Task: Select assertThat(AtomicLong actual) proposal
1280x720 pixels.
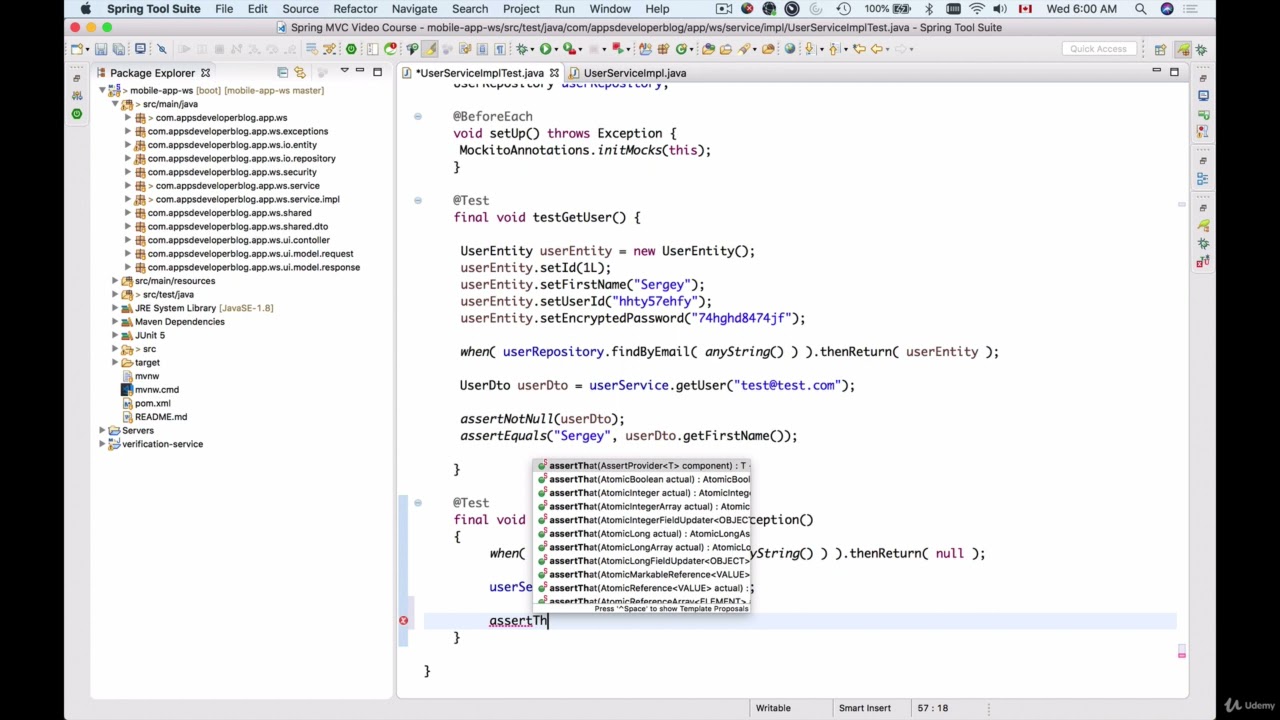Action: click(x=643, y=533)
